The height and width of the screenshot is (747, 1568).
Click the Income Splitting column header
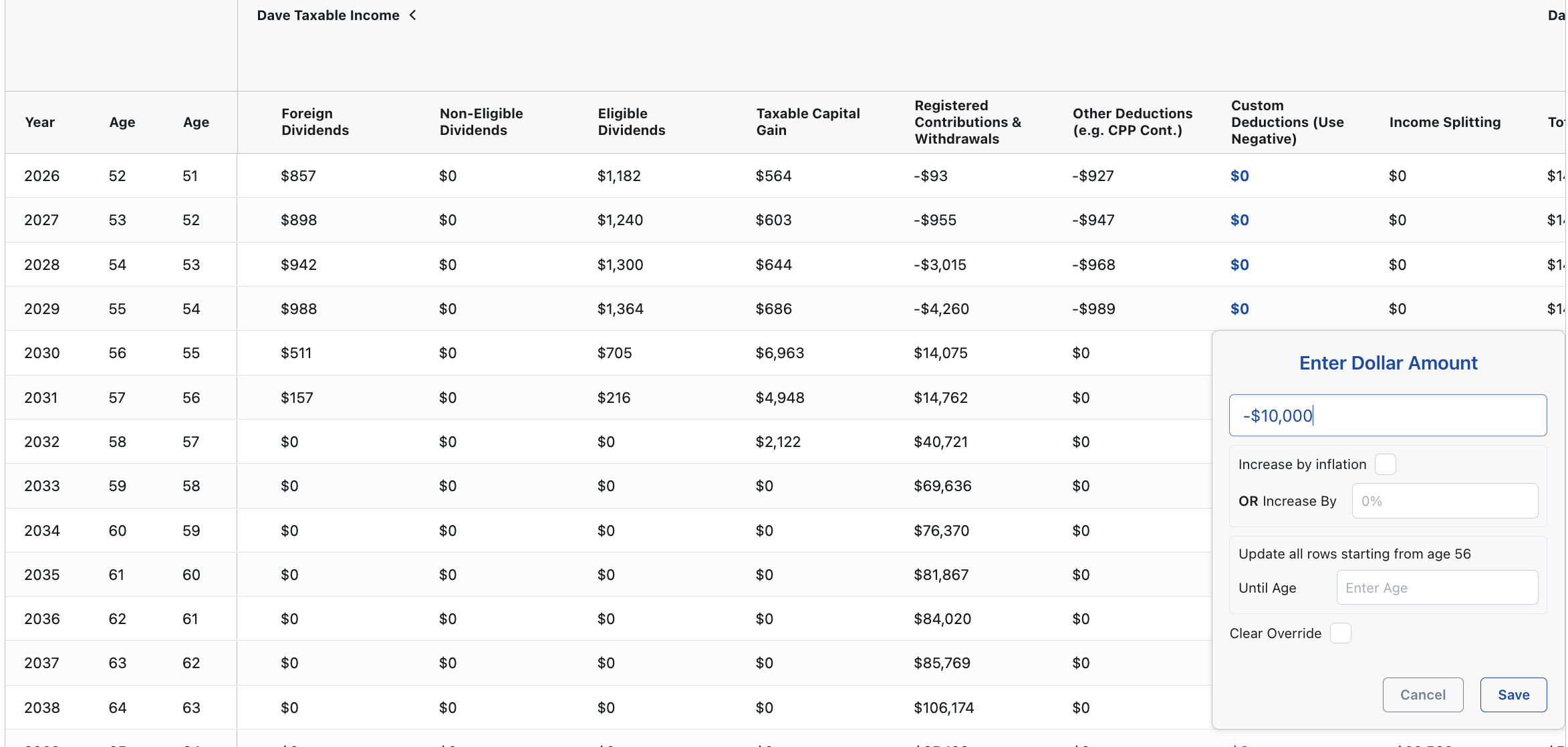click(x=1444, y=122)
